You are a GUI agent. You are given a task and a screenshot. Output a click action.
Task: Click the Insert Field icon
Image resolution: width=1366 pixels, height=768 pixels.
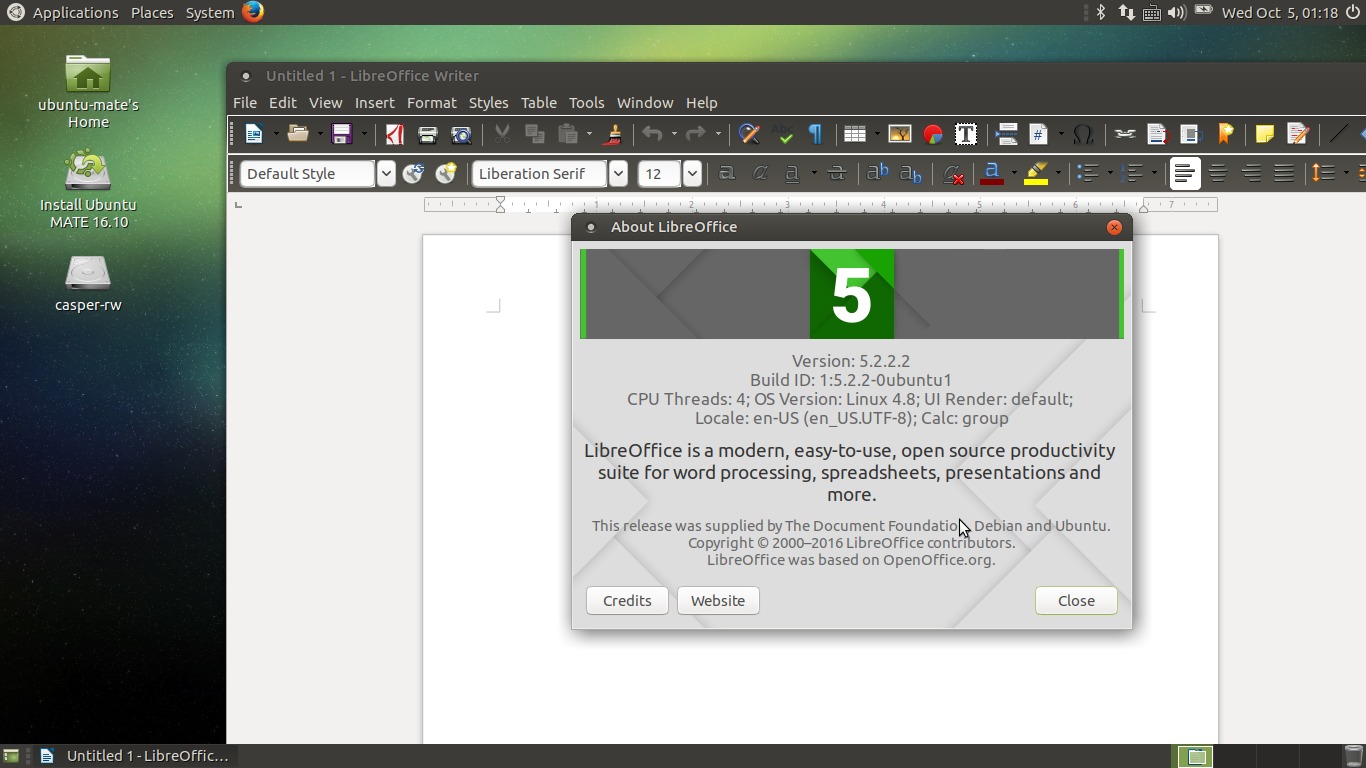pyautogui.click(x=1040, y=134)
